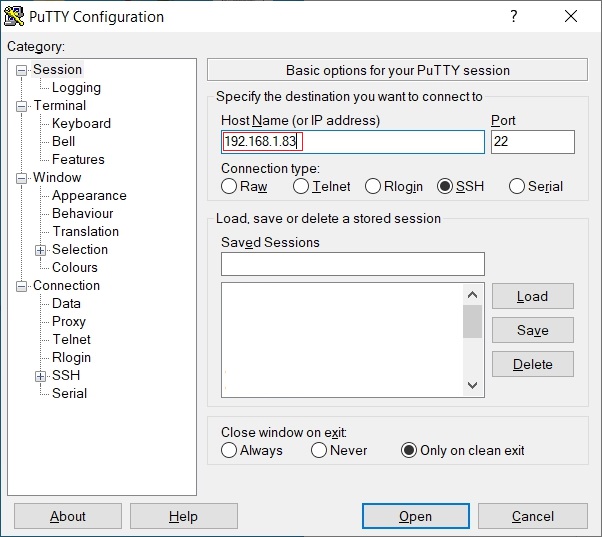
Task: Select the Telnet connection type option
Action: point(301,186)
